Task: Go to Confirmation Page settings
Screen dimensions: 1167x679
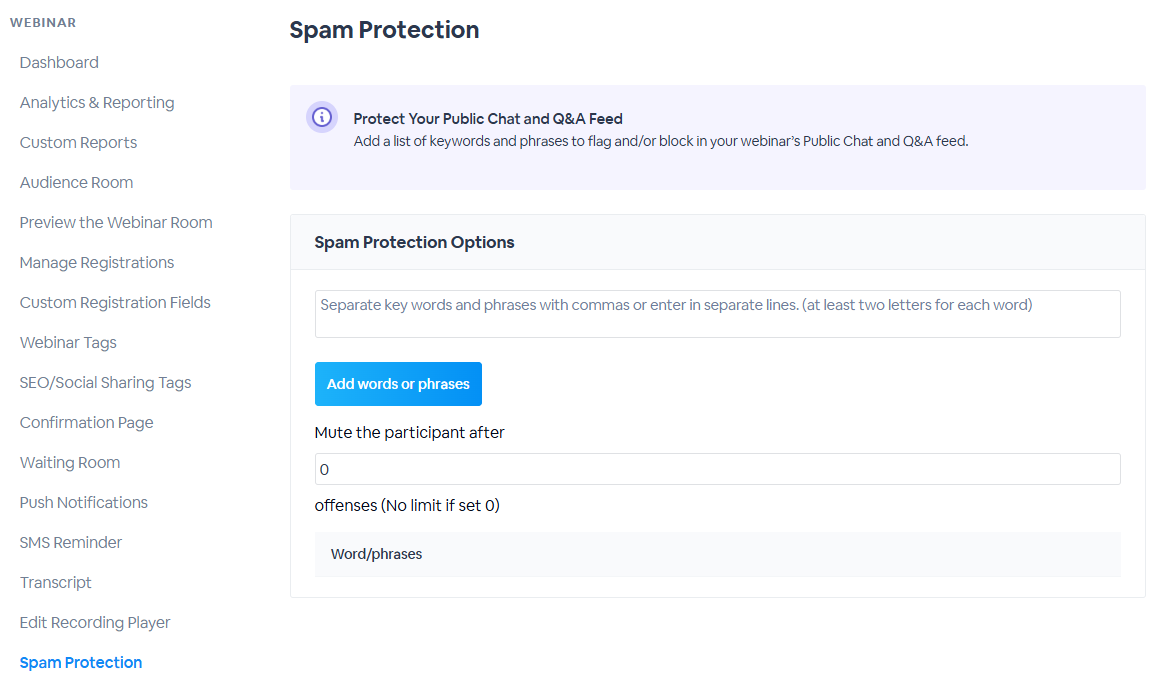Action: [86, 423]
